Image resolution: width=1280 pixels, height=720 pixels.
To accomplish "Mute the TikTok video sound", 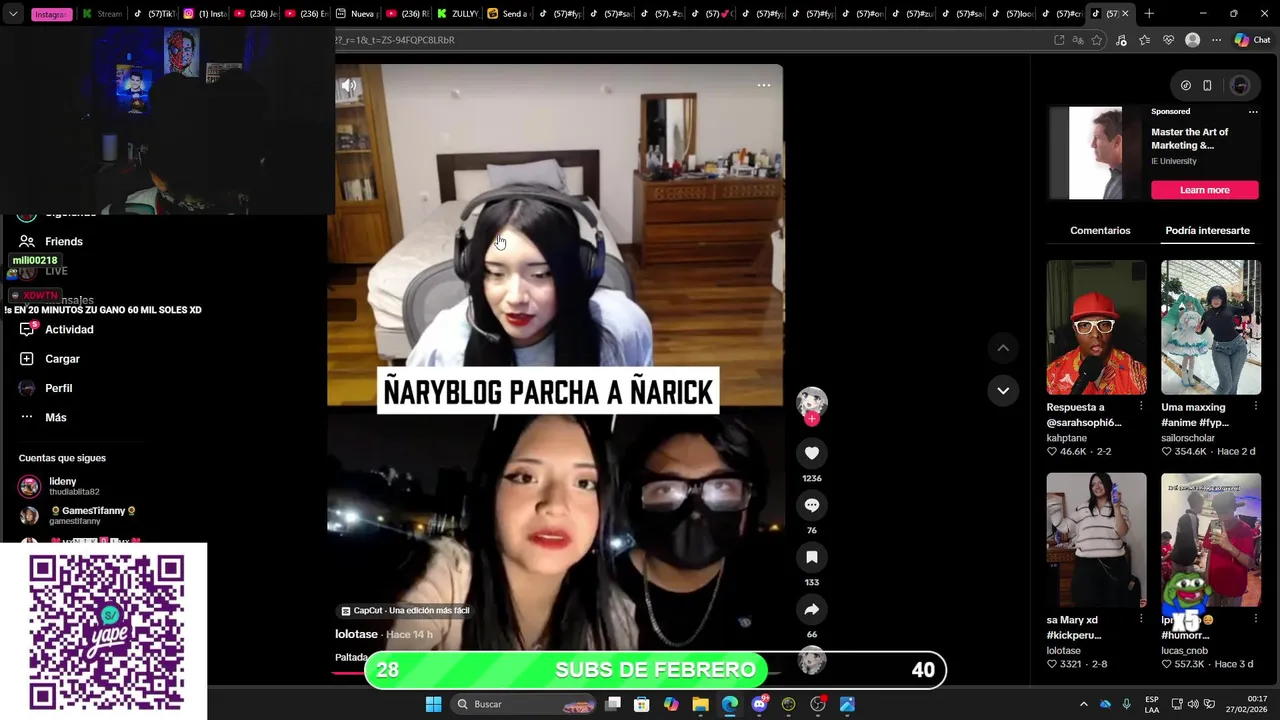I will [x=348, y=86].
